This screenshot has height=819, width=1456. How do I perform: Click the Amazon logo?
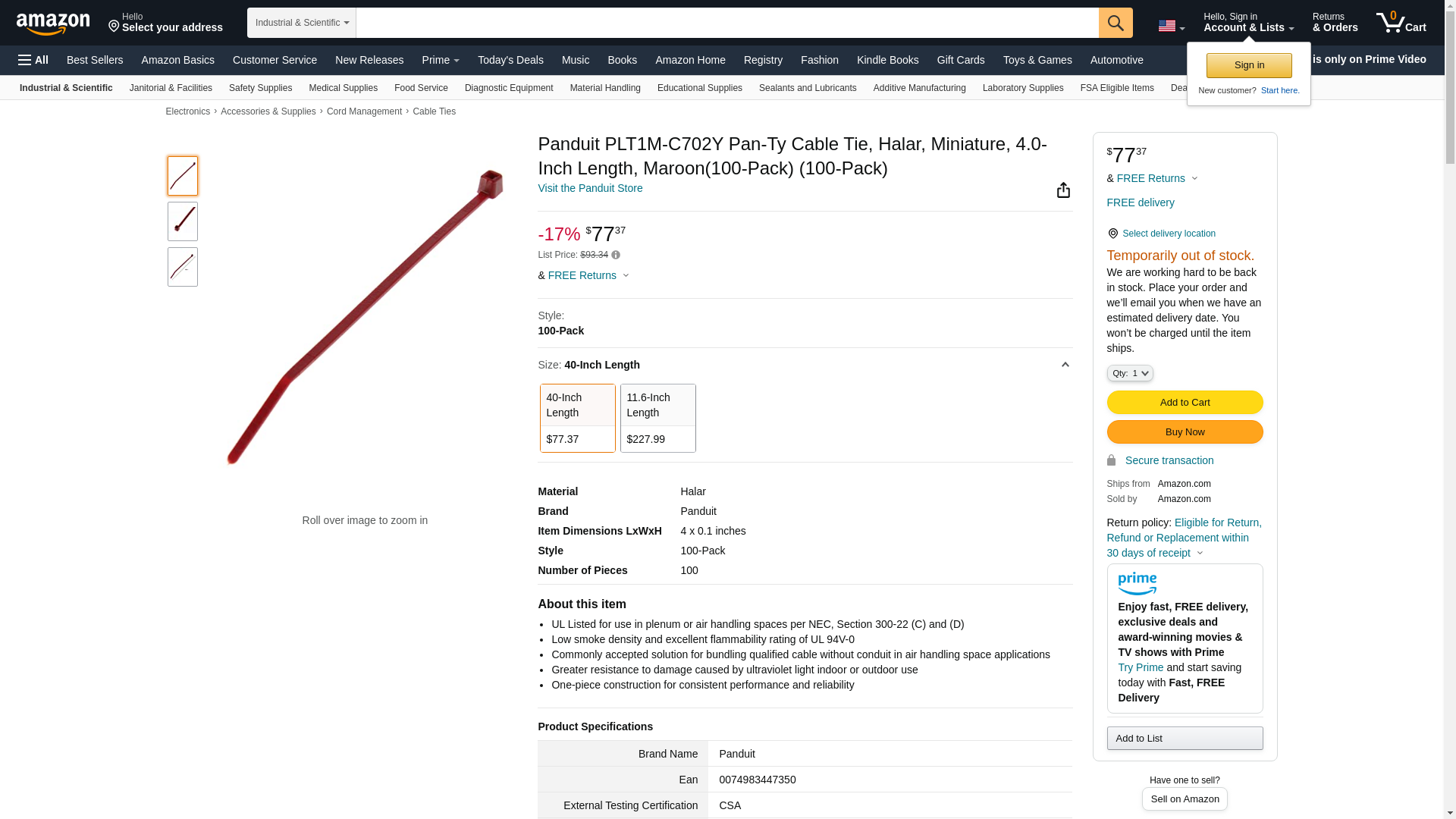[x=53, y=24]
